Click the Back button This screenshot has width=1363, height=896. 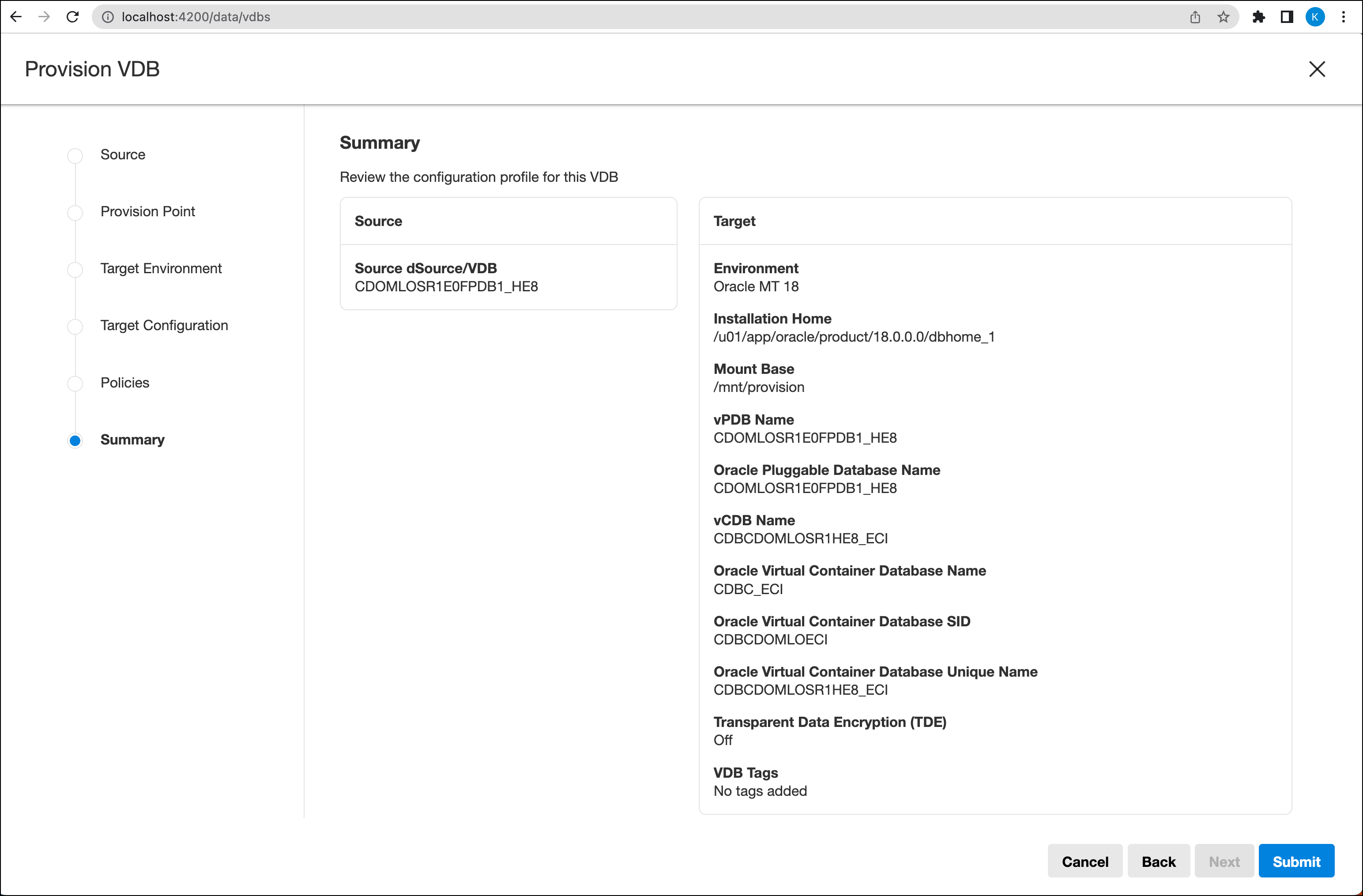[1158, 861]
